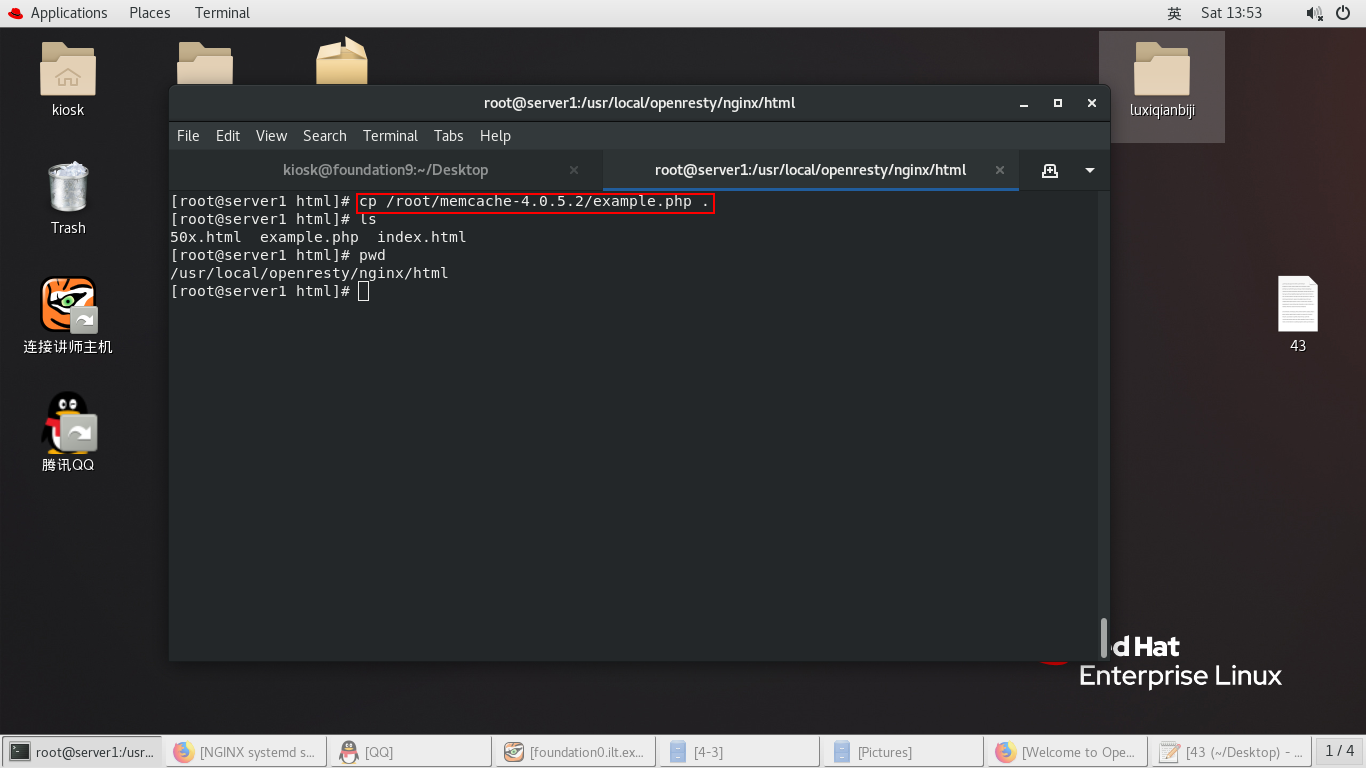Click example.php in the ls output
This screenshot has width=1366, height=768.
pos(309,237)
